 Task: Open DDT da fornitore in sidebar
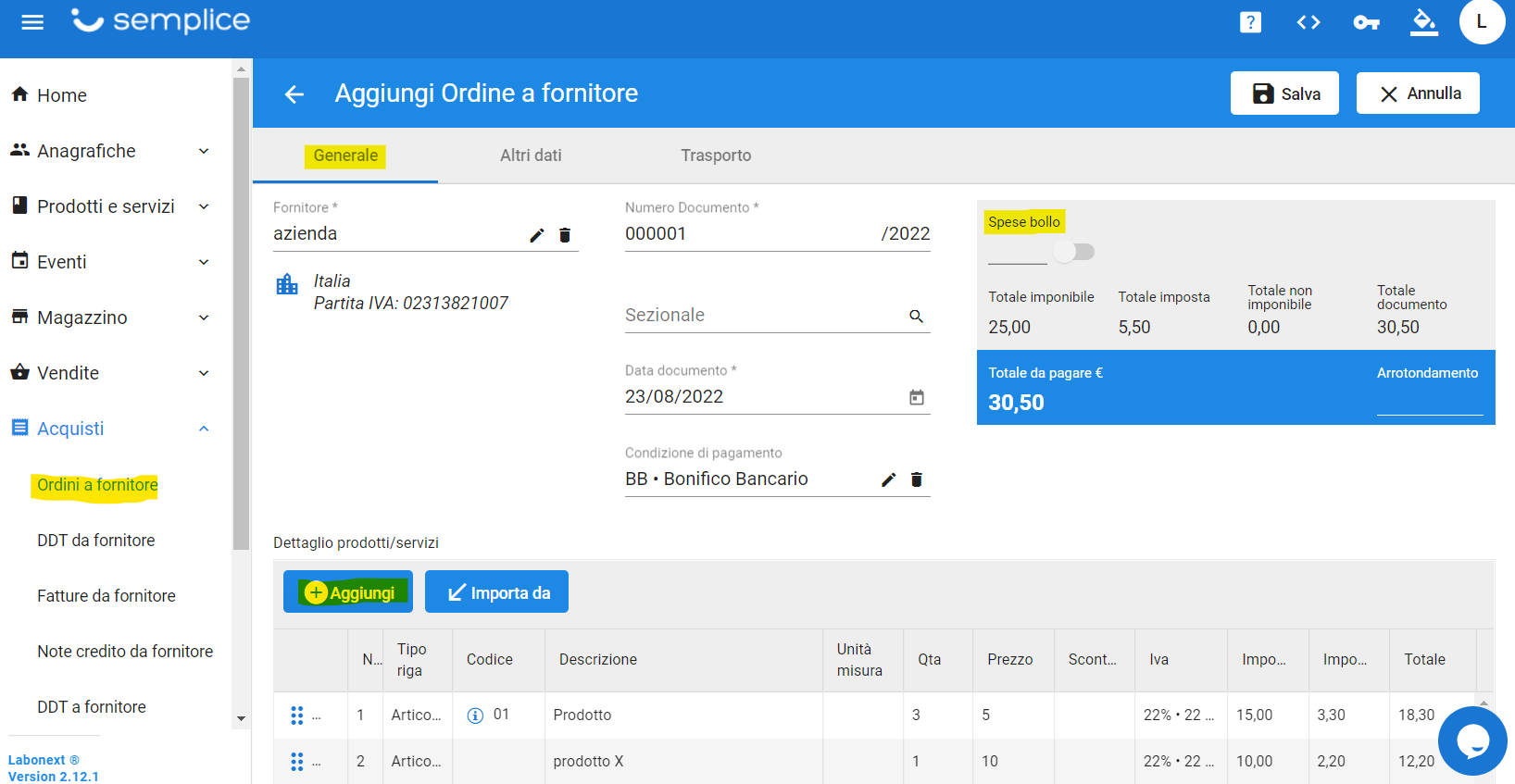pyautogui.click(x=96, y=541)
